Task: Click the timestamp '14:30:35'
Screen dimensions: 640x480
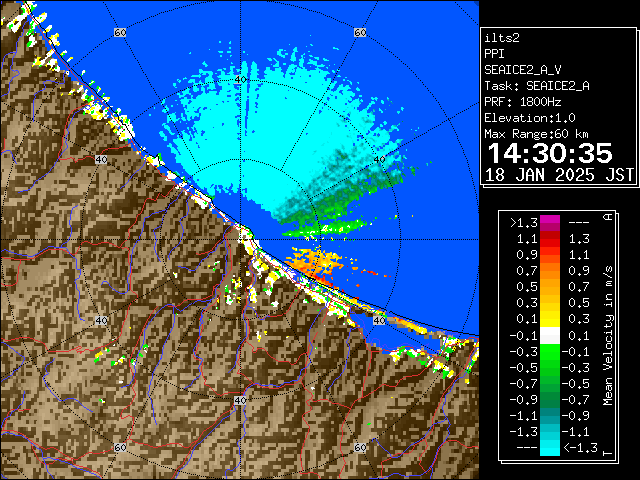Action: [x=550, y=153]
